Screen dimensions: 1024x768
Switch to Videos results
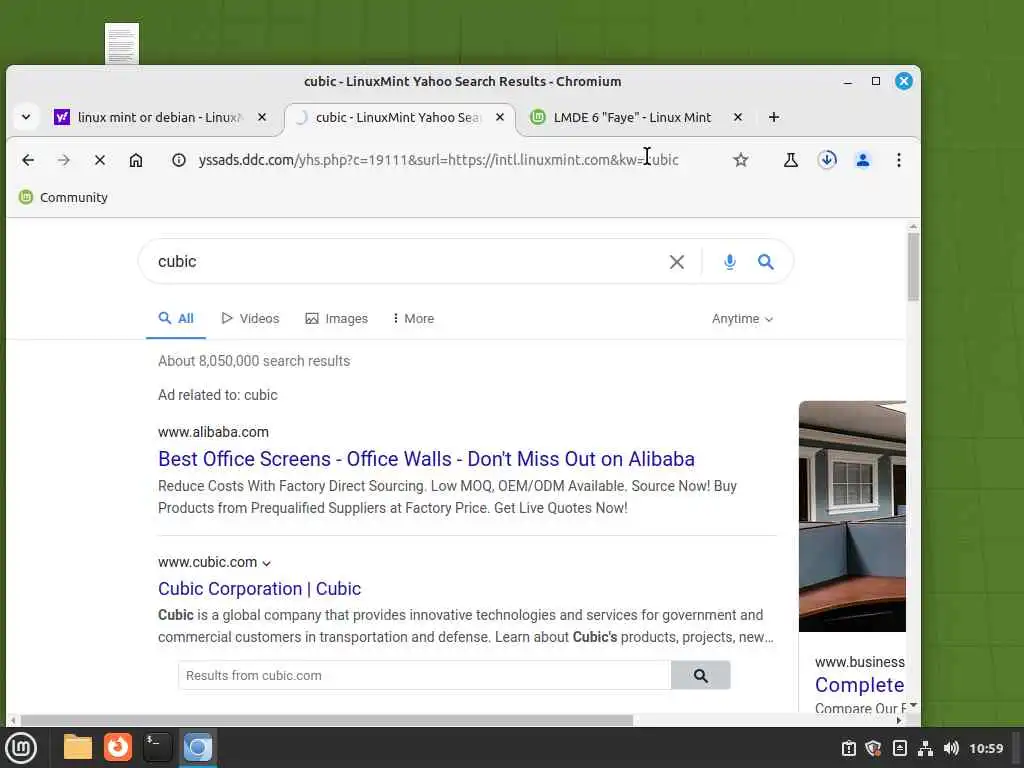(250, 319)
